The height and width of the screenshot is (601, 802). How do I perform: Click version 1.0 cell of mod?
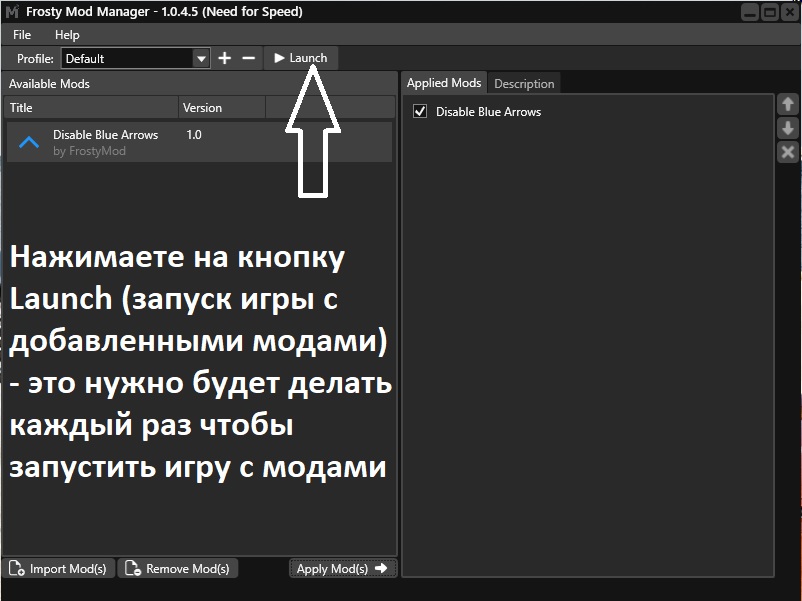click(194, 135)
